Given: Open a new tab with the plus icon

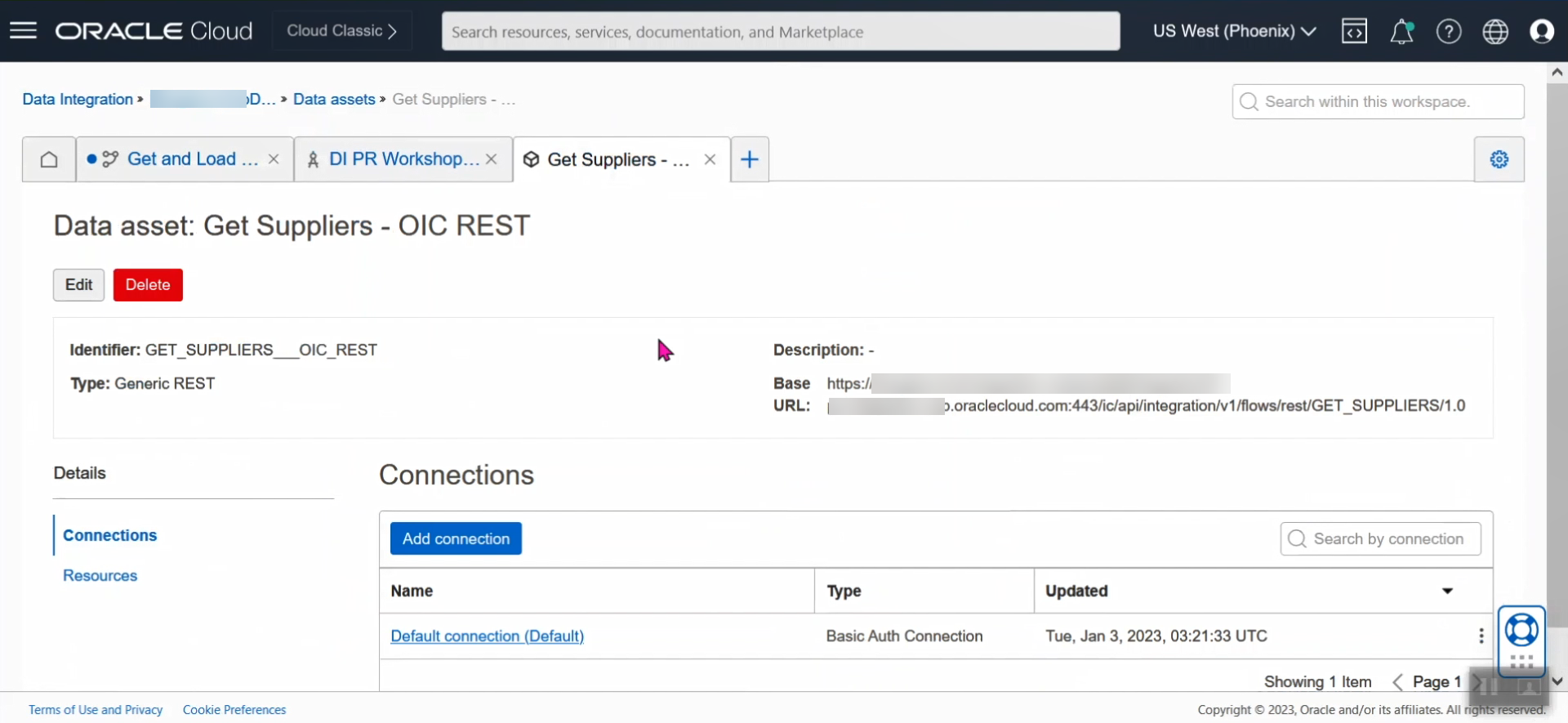Looking at the screenshot, I should pyautogui.click(x=750, y=159).
